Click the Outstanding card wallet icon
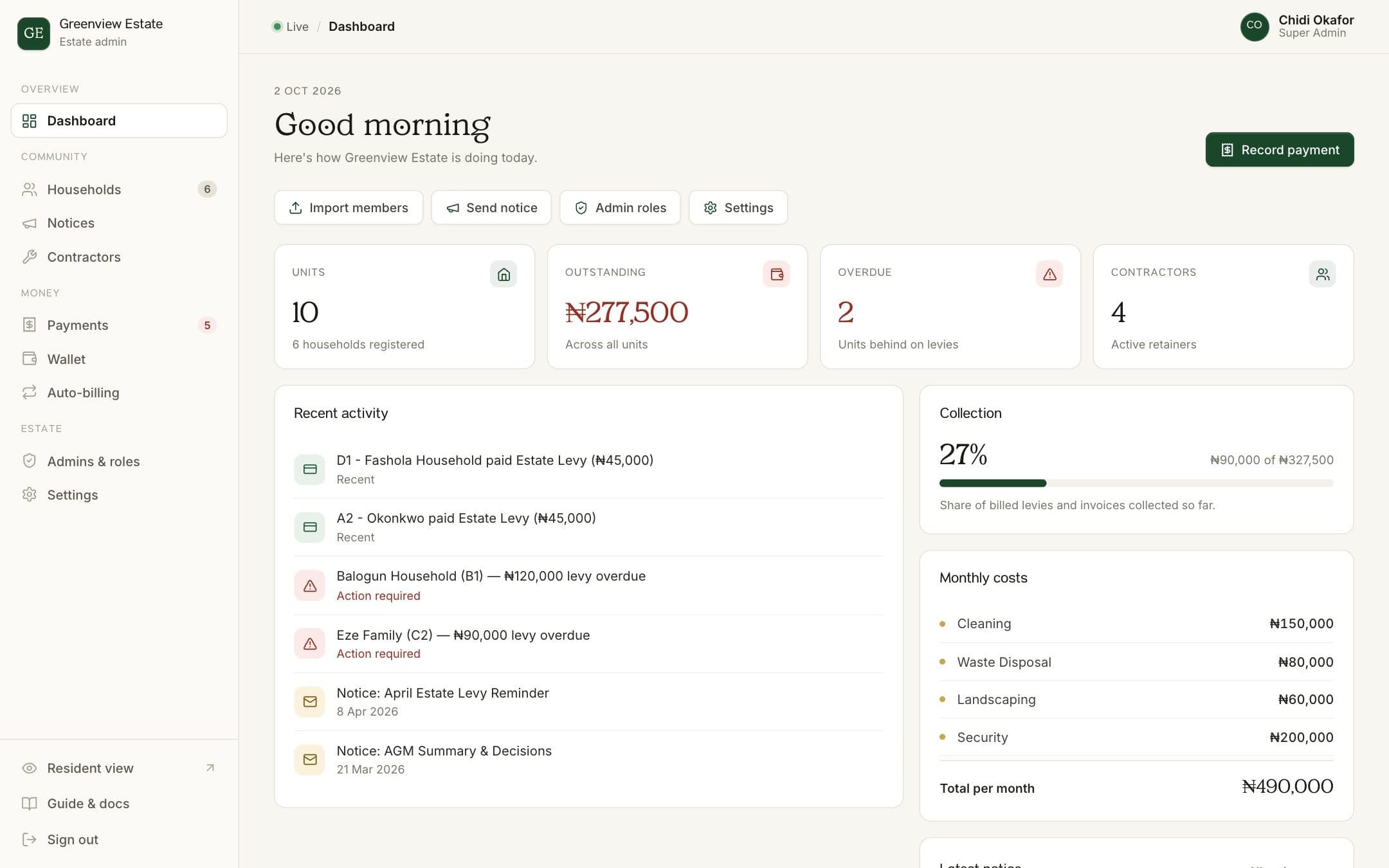The height and width of the screenshot is (868, 1389). coord(776,274)
